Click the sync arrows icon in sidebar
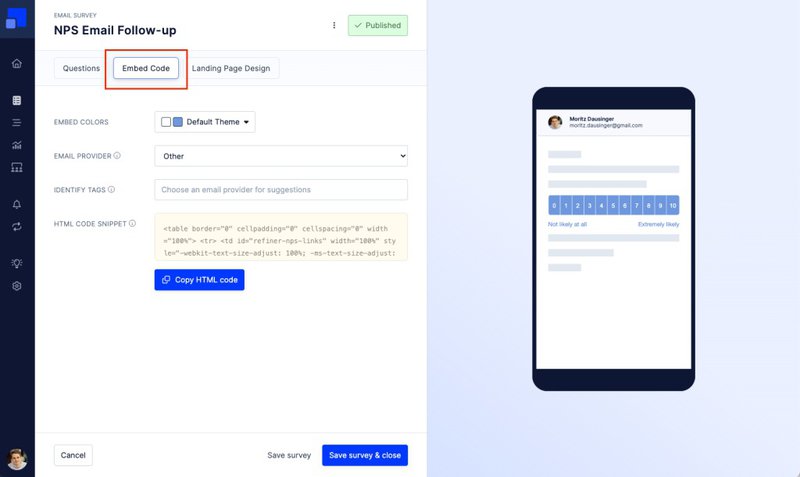The image size is (800, 477). pyautogui.click(x=16, y=227)
